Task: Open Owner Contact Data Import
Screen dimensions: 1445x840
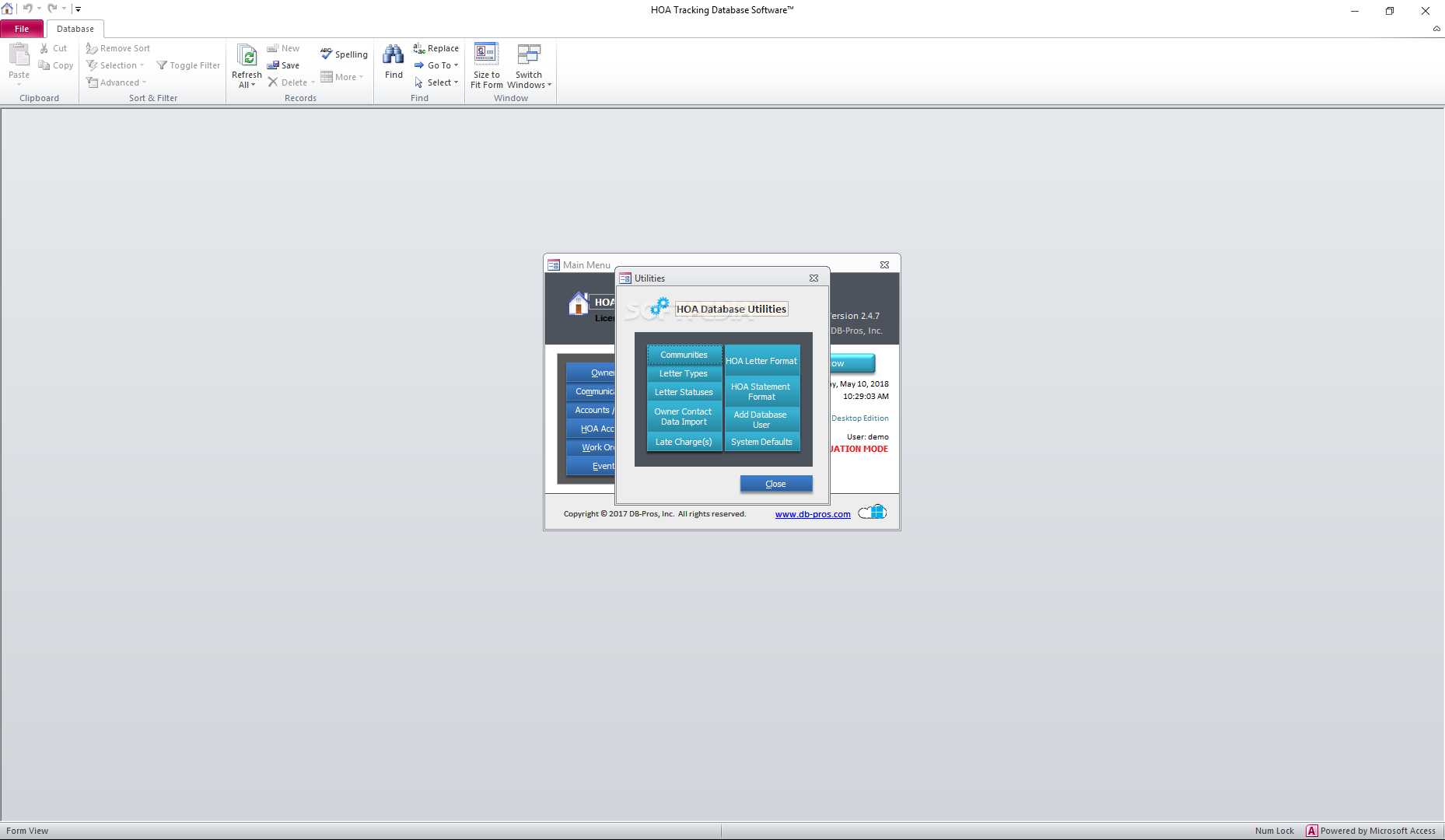Action: [684, 417]
